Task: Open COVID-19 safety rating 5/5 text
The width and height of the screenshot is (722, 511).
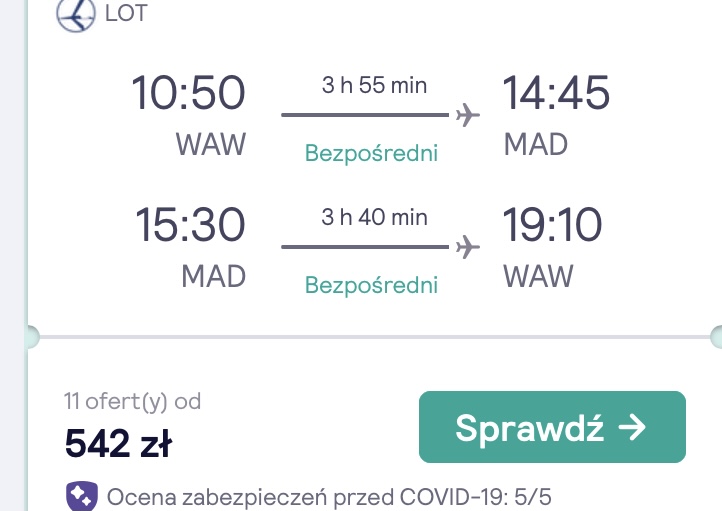Action: tap(329, 497)
